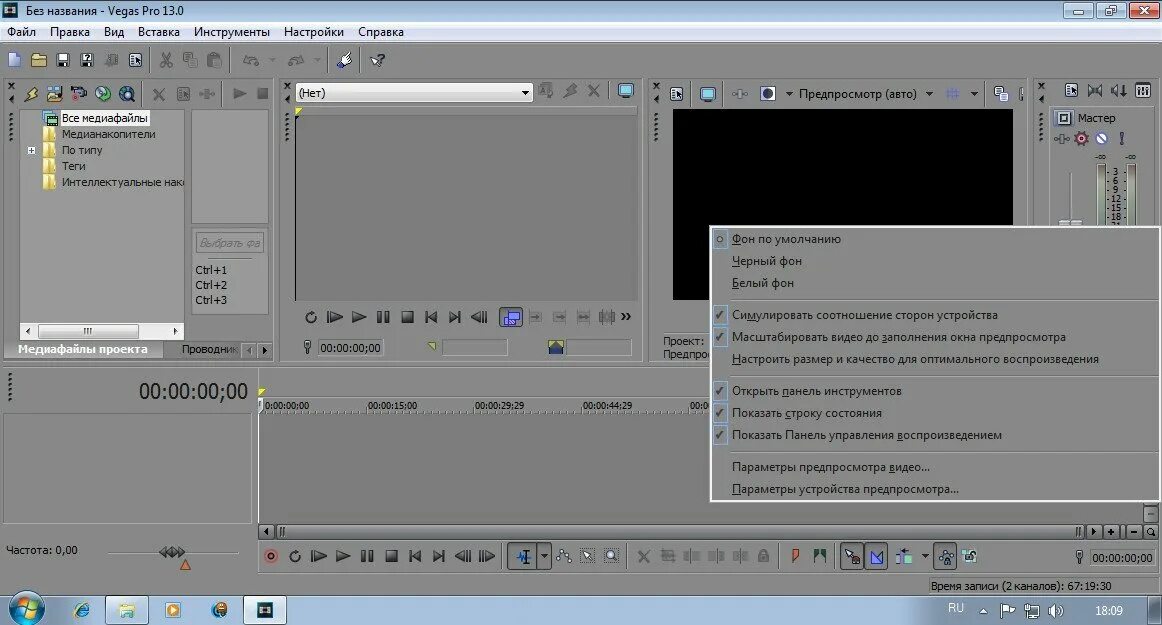
Task: Open the Файл menu
Action: point(21,32)
